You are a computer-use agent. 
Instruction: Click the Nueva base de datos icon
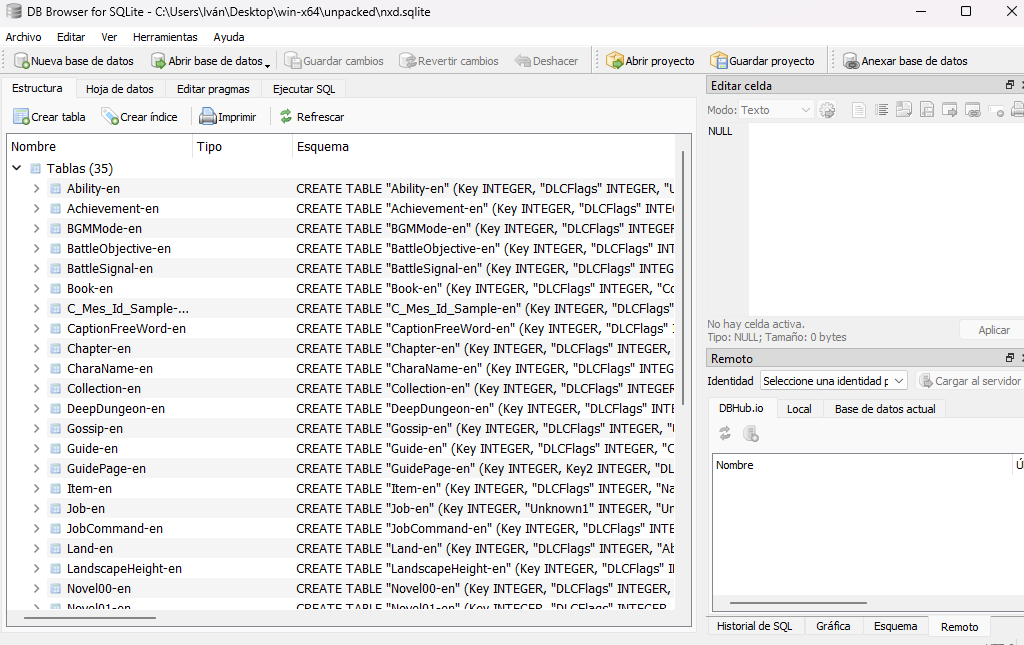coord(20,61)
